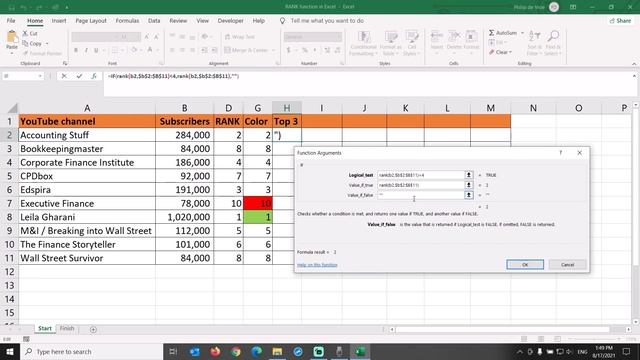Select the red Color cell showing 10
640x360 pixels.
[x=258, y=203]
